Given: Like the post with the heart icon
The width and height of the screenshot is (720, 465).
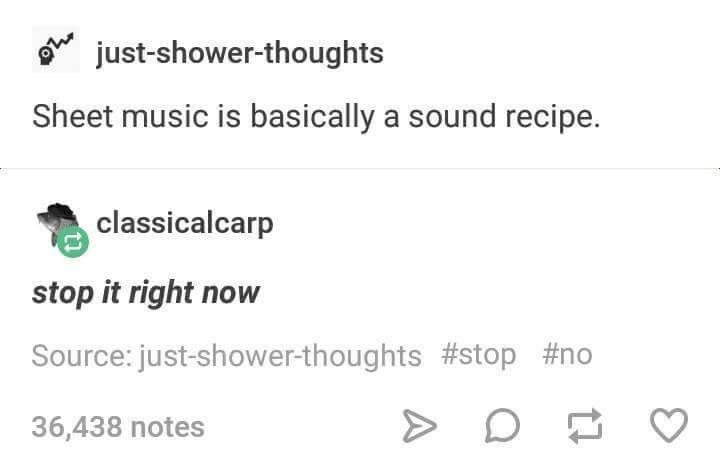Looking at the screenshot, I should (x=669, y=425).
